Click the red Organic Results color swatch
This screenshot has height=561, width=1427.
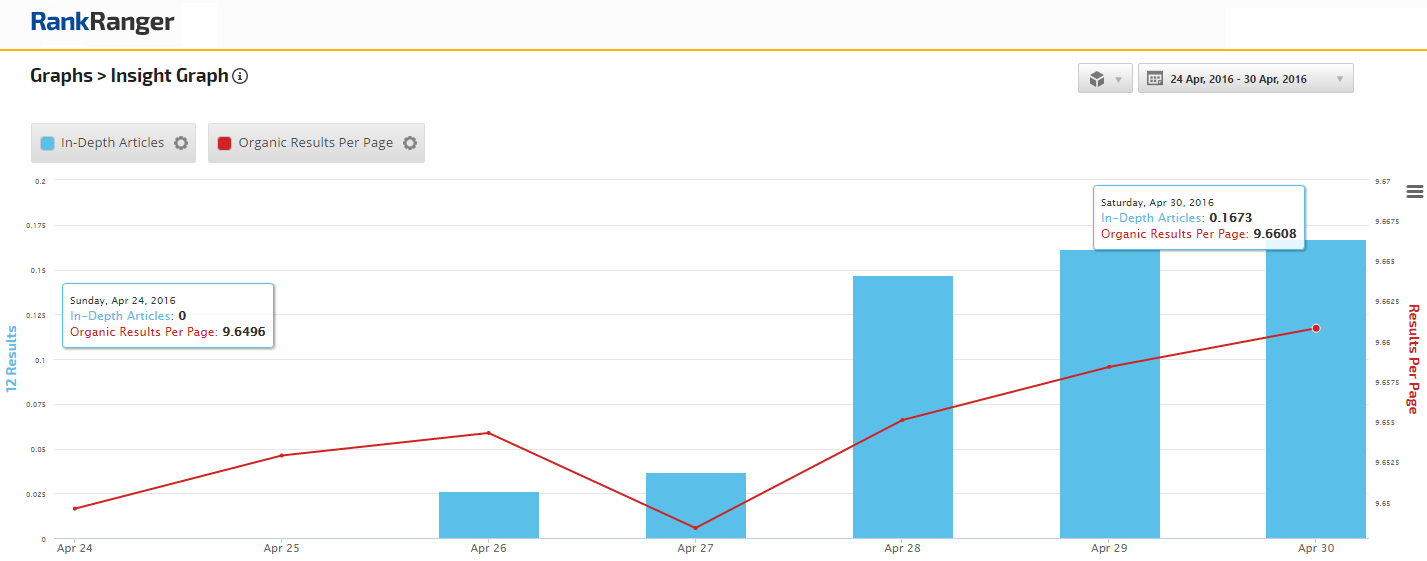(x=225, y=143)
